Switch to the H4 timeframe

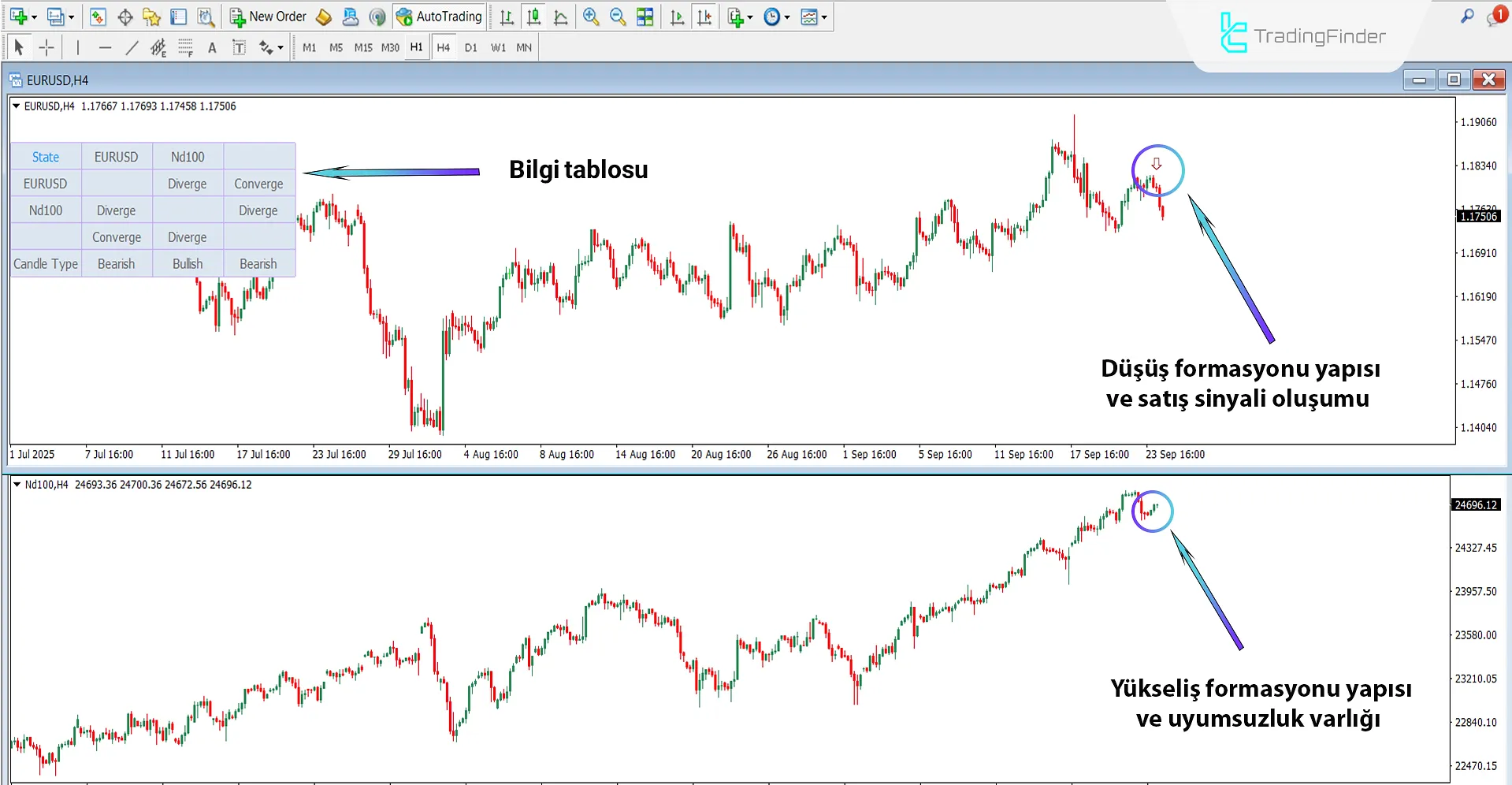[444, 47]
